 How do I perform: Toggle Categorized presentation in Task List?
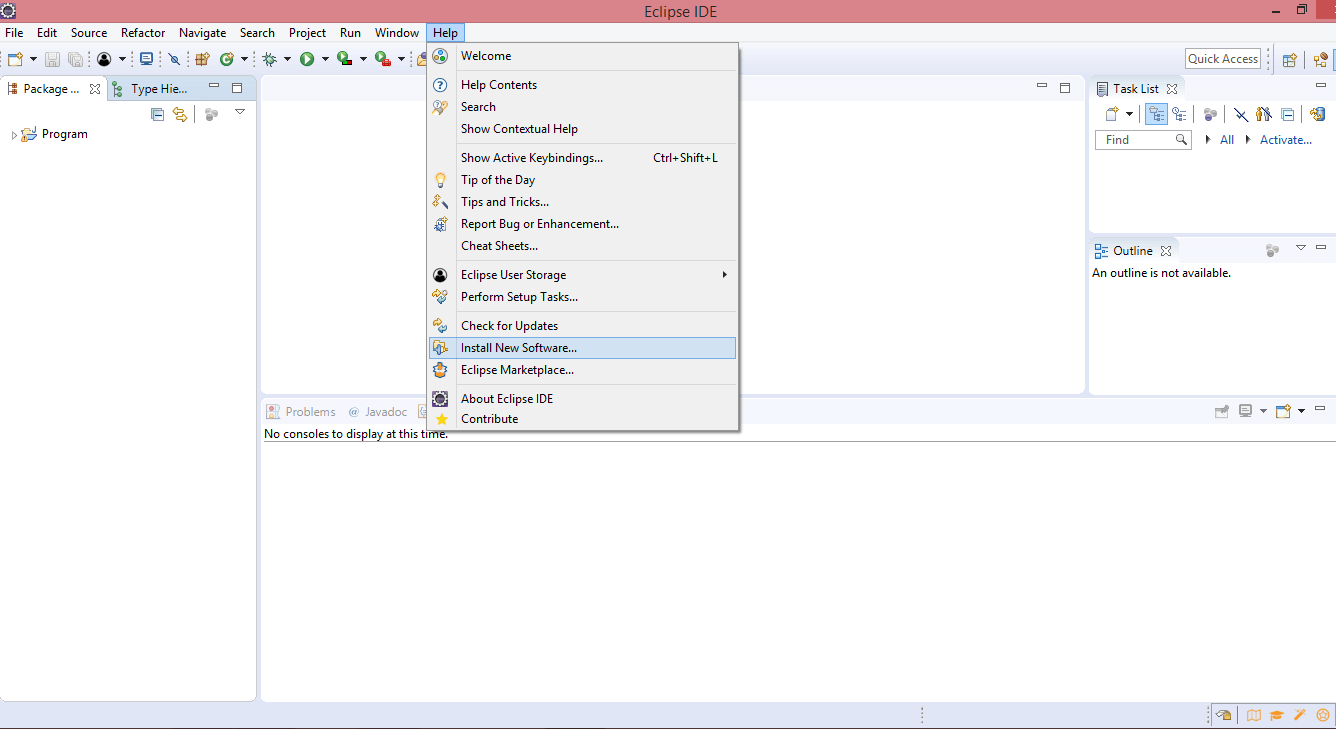(1156, 114)
